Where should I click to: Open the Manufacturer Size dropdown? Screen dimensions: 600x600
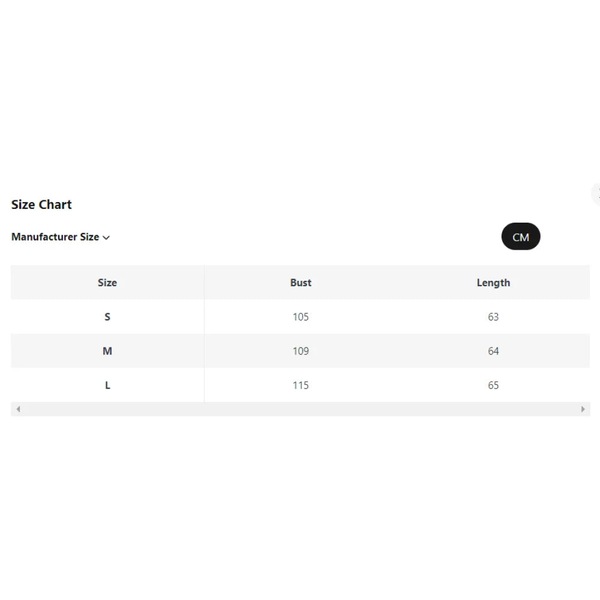(x=60, y=237)
